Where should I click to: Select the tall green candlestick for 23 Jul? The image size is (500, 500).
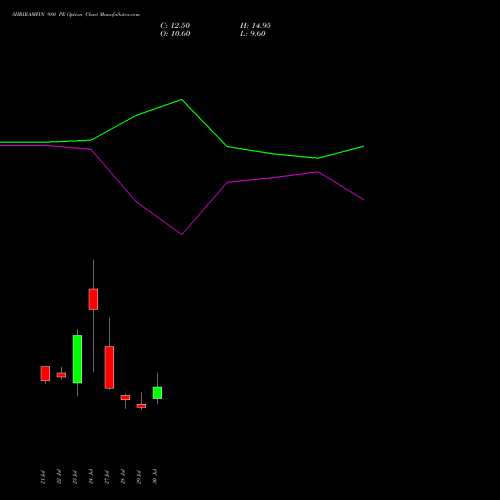click(x=77, y=359)
